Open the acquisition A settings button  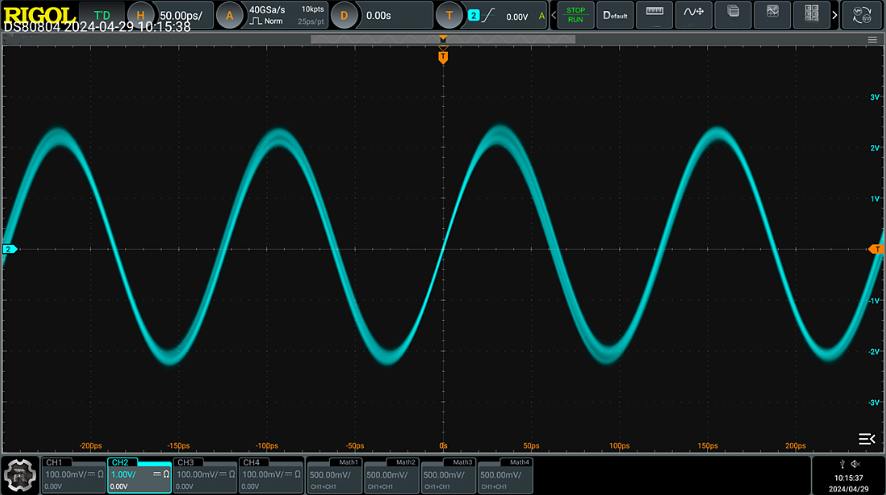(229, 16)
